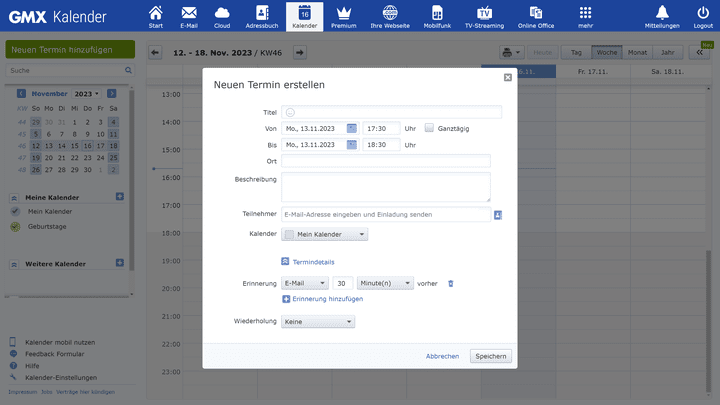Screen dimensions: 720x405
Task: Click the Abbrechen link
Action: point(442,356)
